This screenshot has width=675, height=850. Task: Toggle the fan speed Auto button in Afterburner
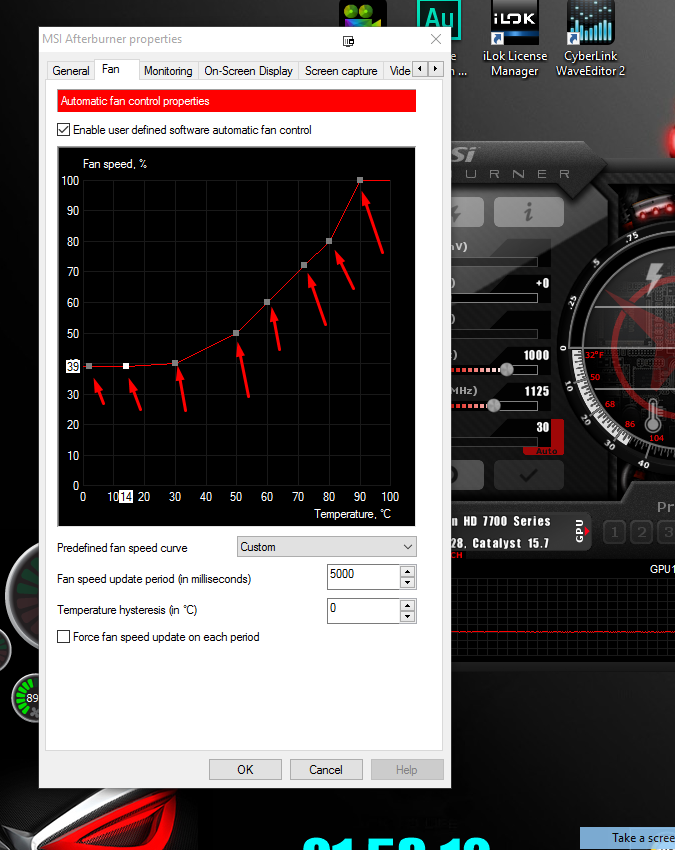coord(545,450)
